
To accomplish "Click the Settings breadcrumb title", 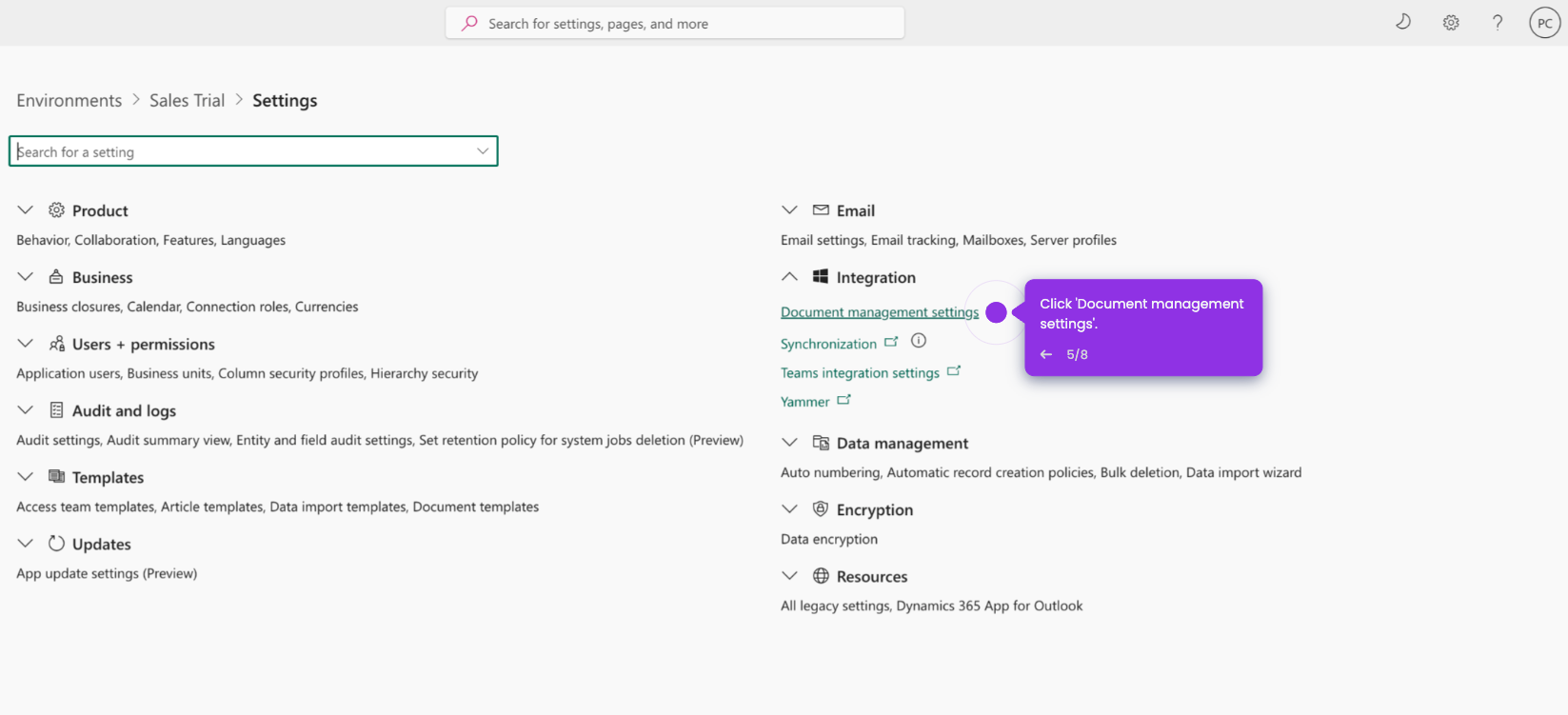I will click(x=285, y=100).
